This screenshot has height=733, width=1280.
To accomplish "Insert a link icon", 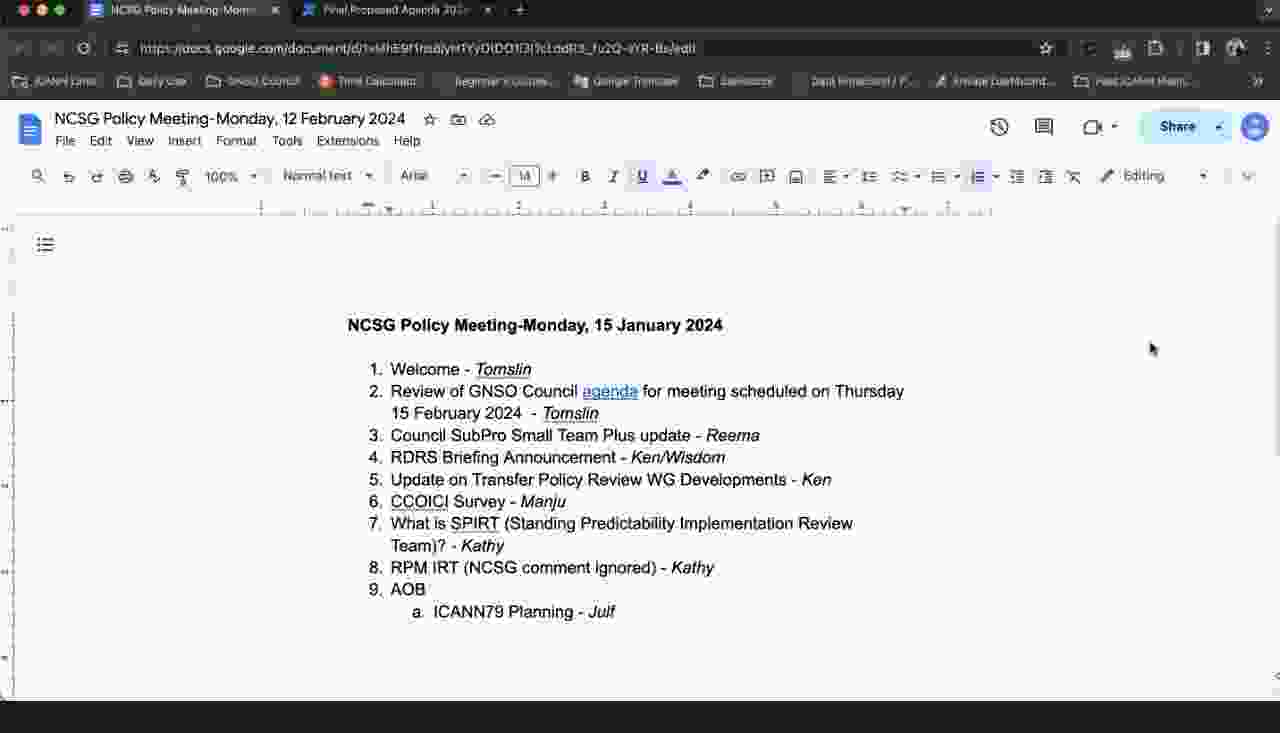I will (738, 176).
